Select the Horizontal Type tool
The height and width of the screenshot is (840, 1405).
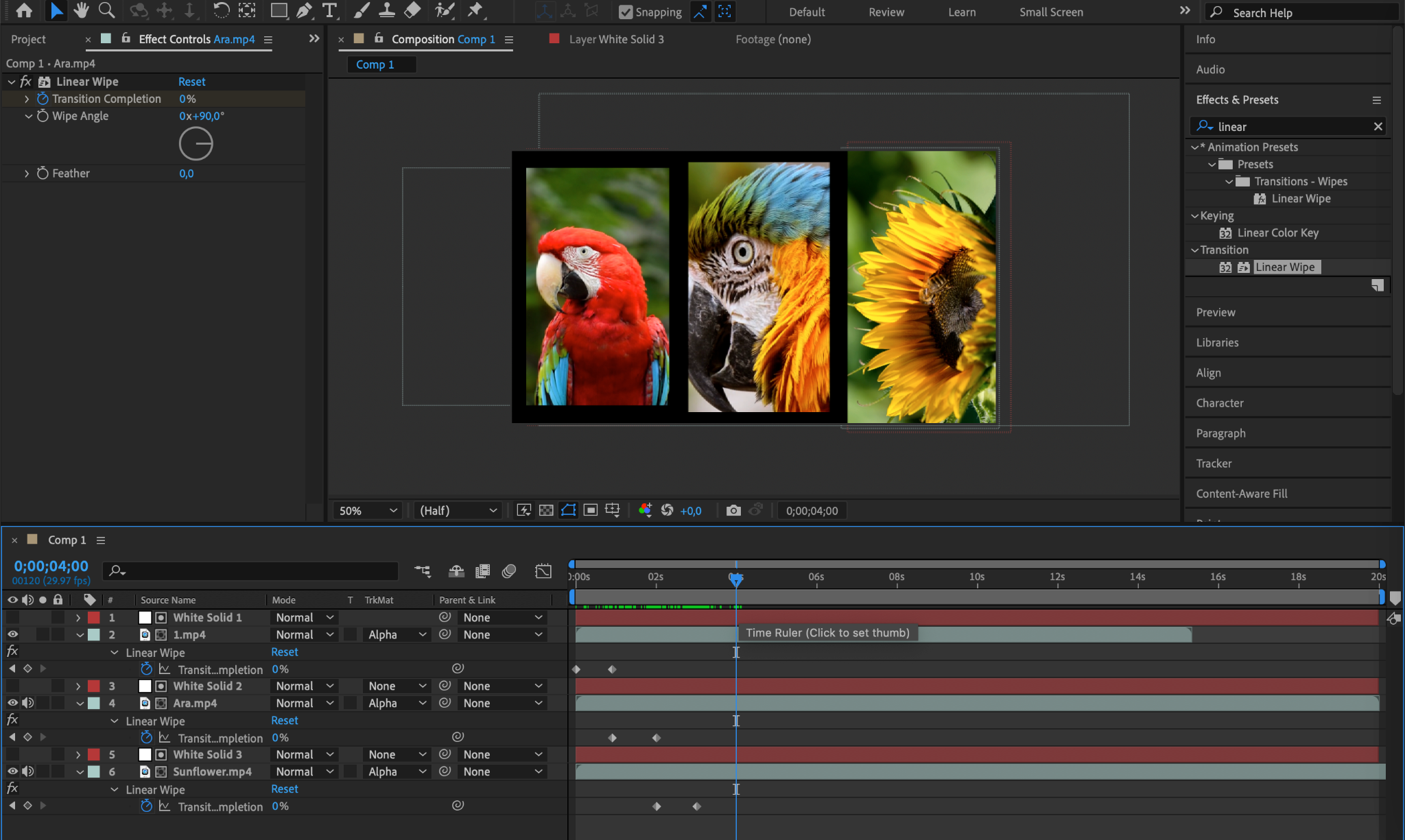[x=330, y=10]
